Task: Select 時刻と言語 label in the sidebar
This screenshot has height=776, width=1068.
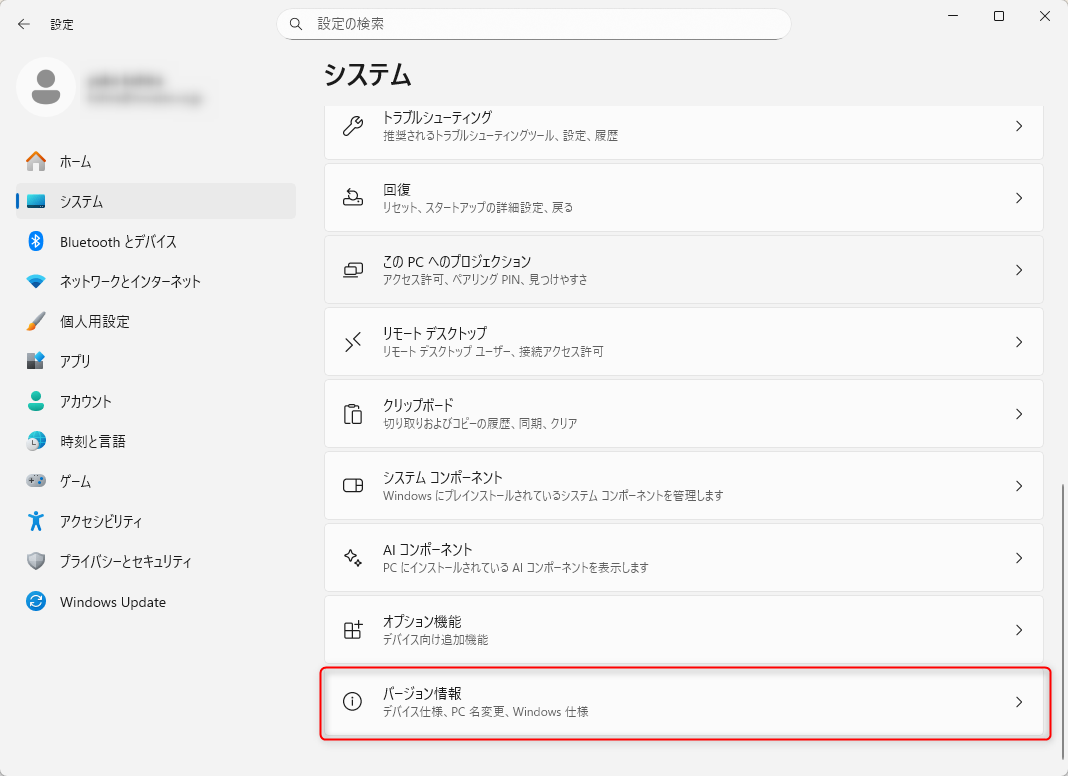Action: tap(93, 441)
